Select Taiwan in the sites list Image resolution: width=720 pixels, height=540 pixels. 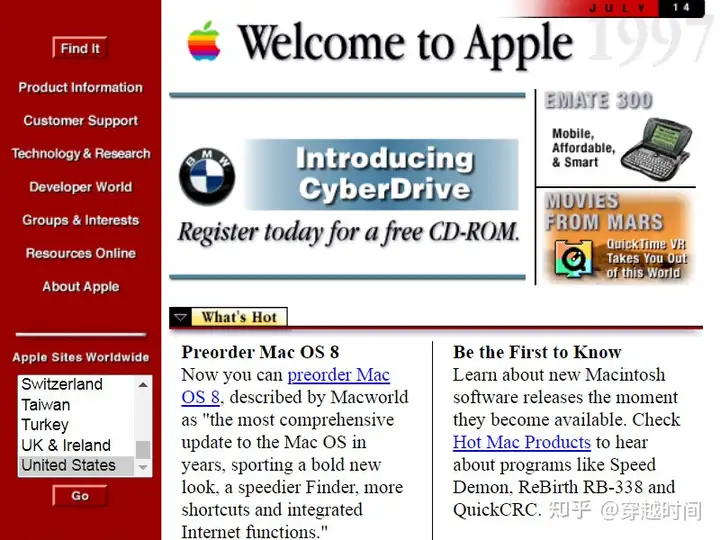77,405
